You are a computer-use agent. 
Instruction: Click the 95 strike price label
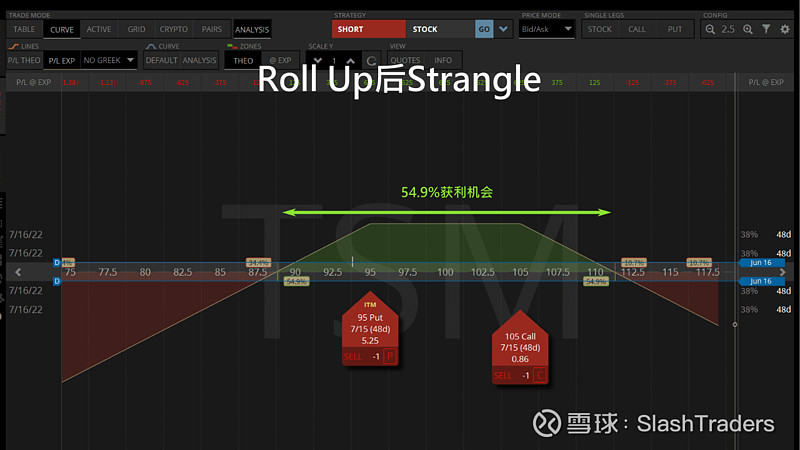click(x=370, y=272)
